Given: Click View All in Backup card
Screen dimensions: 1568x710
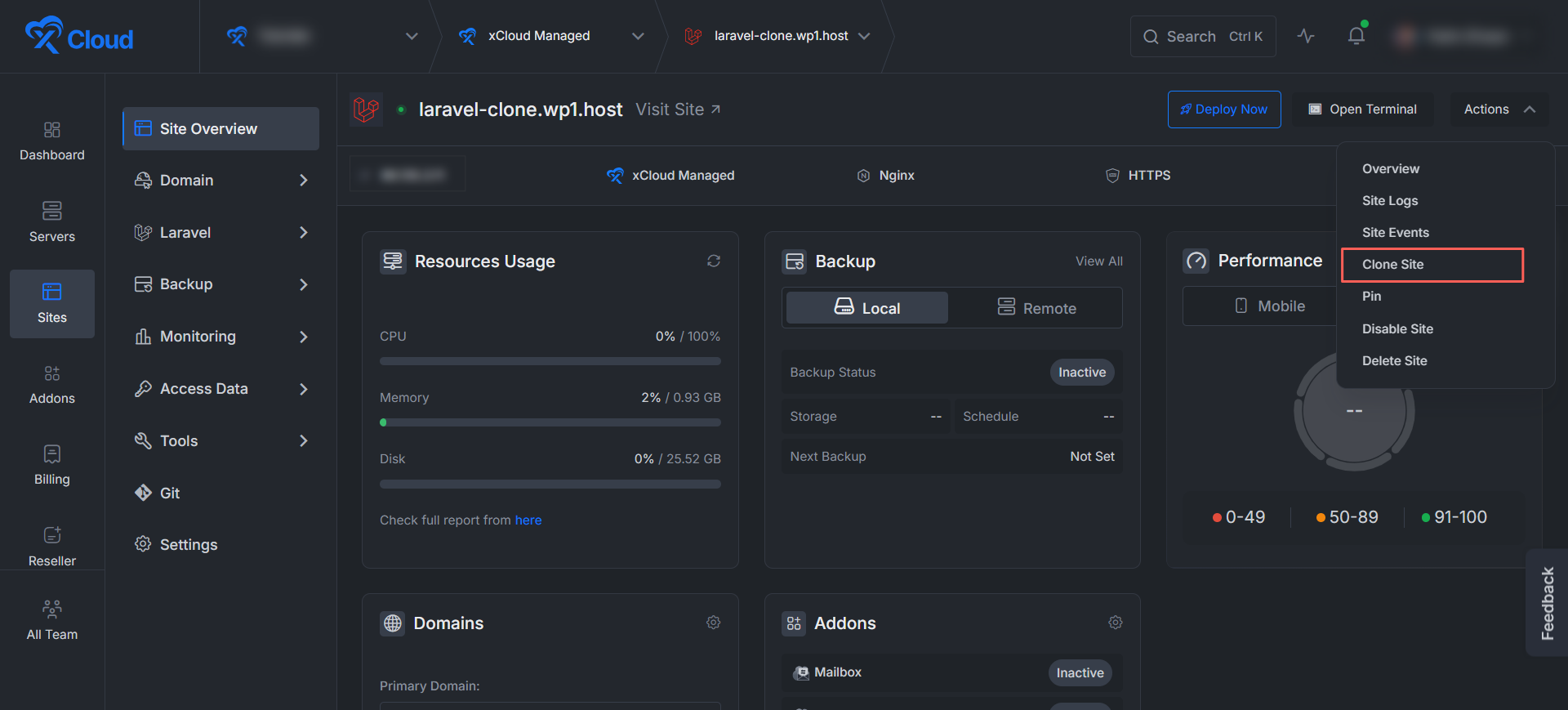Looking at the screenshot, I should pyautogui.click(x=1099, y=261).
